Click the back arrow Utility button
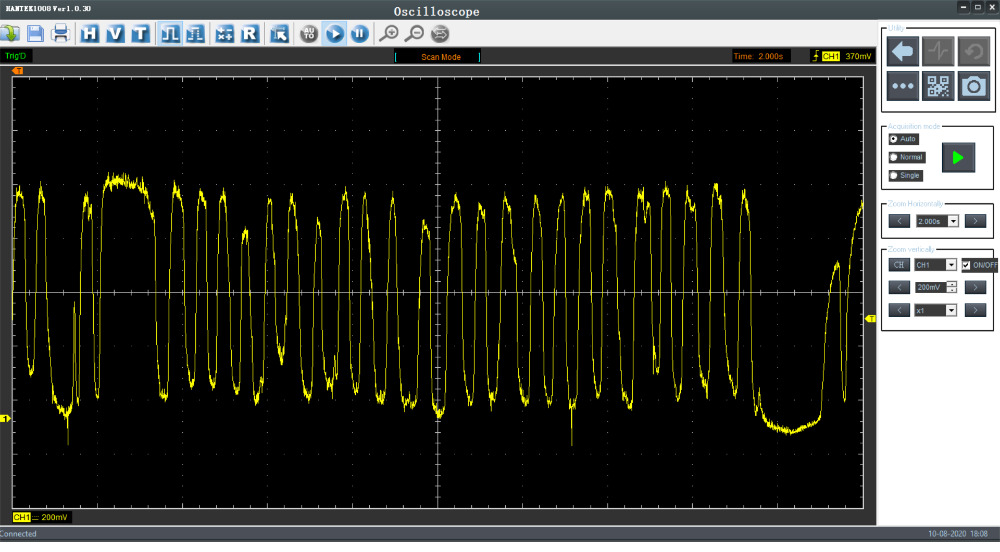1000x552 pixels. [902, 51]
